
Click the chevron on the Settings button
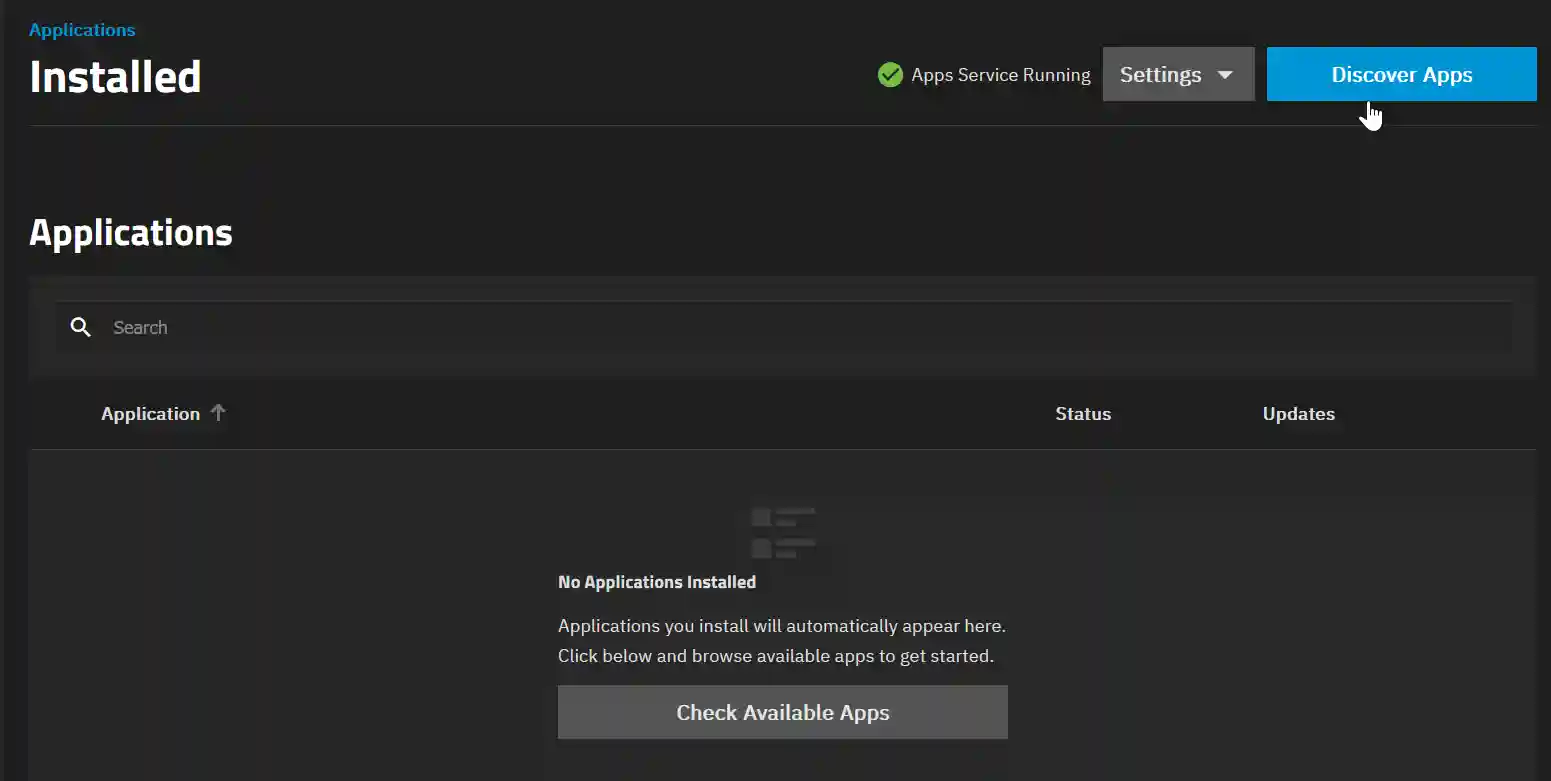coord(1226,74)
